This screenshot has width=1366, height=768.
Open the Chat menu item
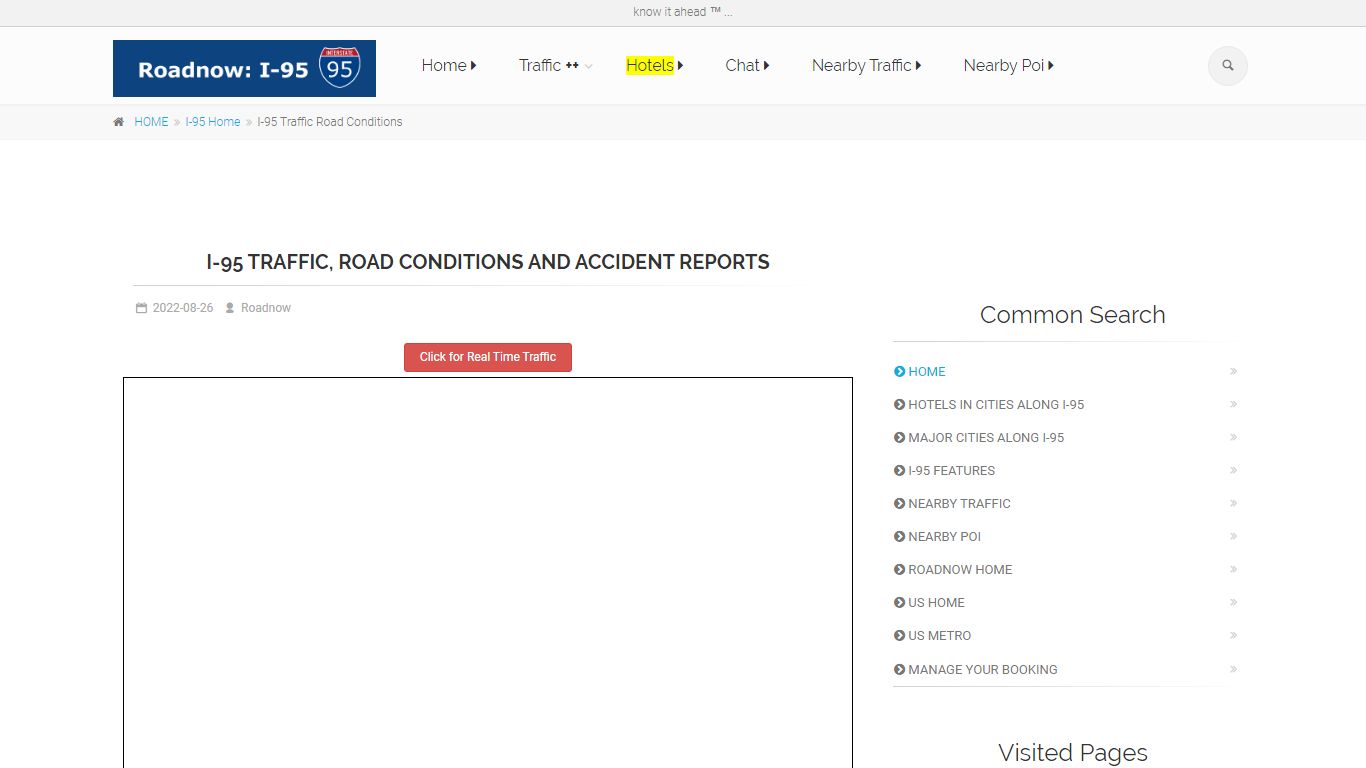tap(747, 65)
